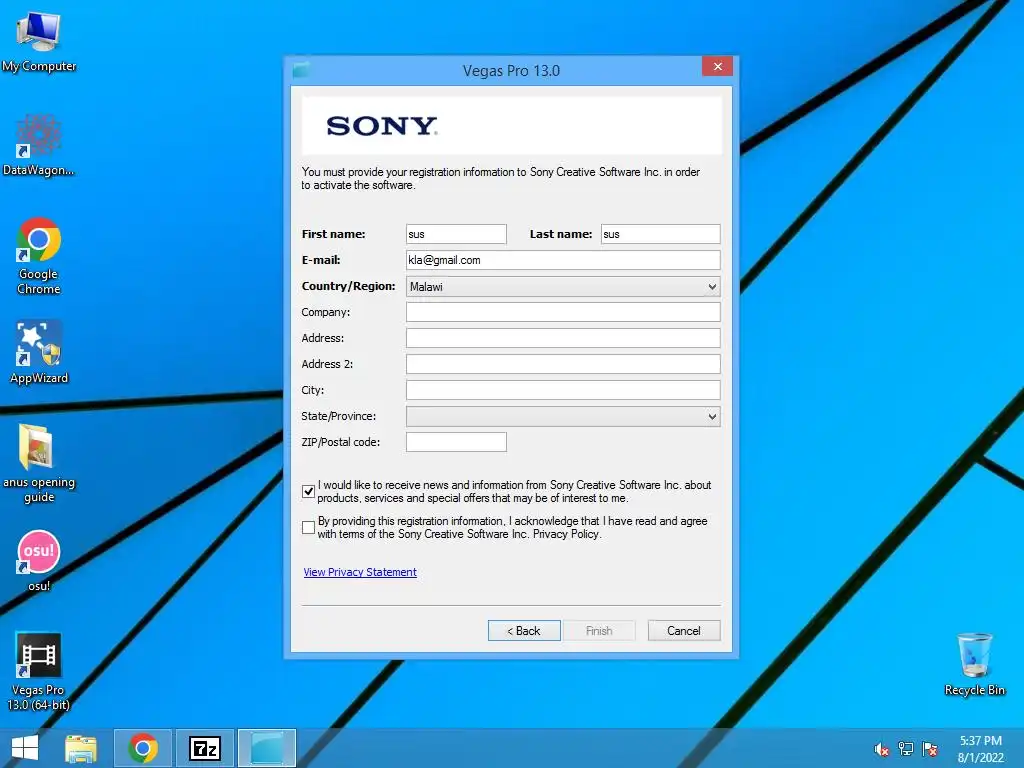1024x768 pixels.
Task: Click the Vegas Pro dialog title bar icon
Action: 301,70
